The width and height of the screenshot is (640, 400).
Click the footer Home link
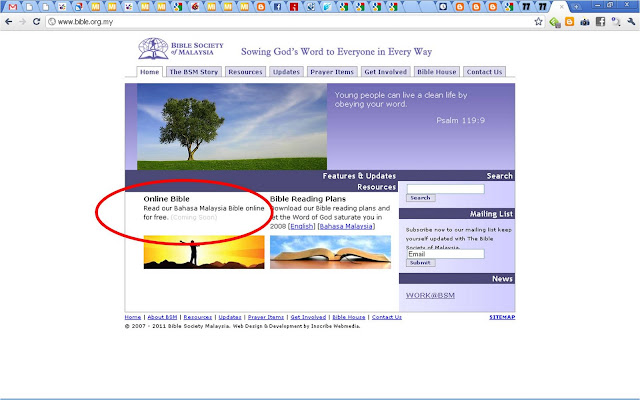[x=133, y=317]
